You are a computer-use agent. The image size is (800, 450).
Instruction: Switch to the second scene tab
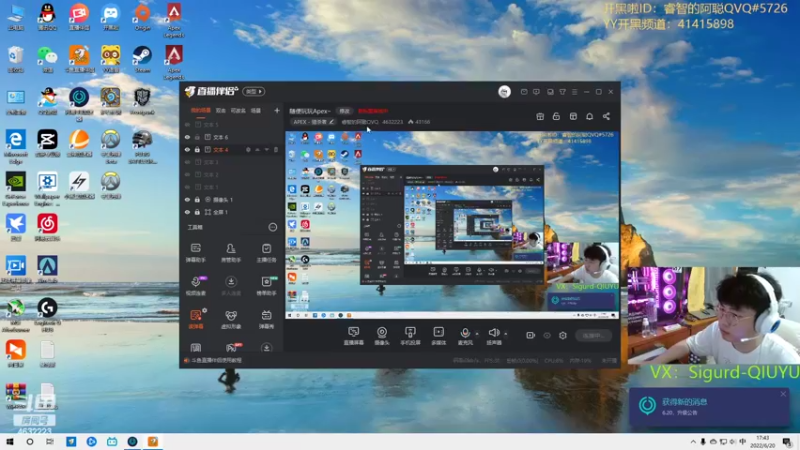[x=220, y=110]
